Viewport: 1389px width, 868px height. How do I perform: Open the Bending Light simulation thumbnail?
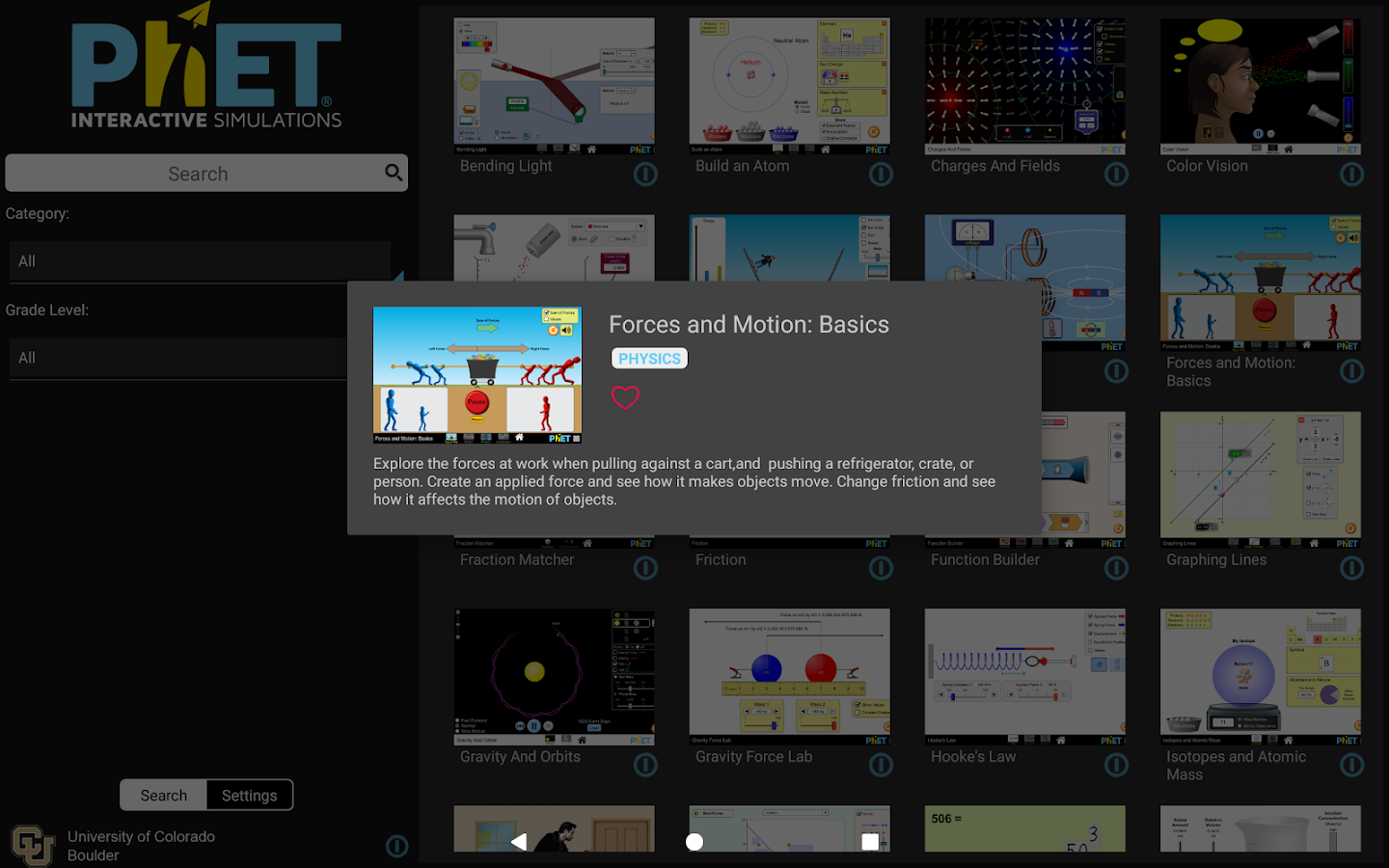point(554,87)
